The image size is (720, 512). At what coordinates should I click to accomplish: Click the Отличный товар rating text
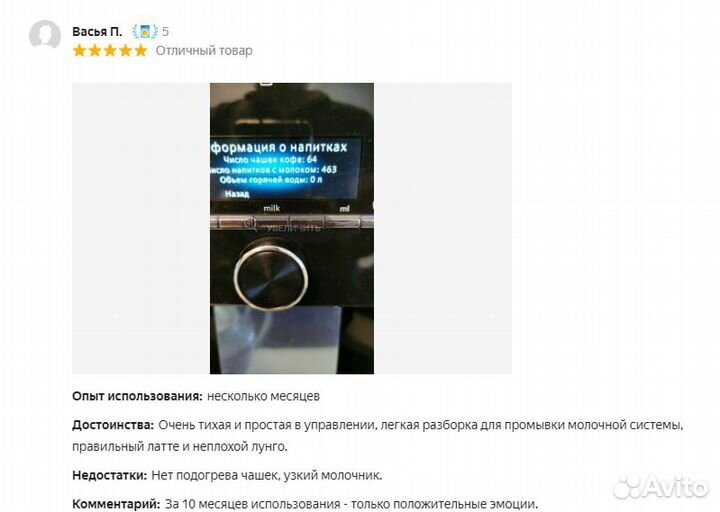[204, 51]
